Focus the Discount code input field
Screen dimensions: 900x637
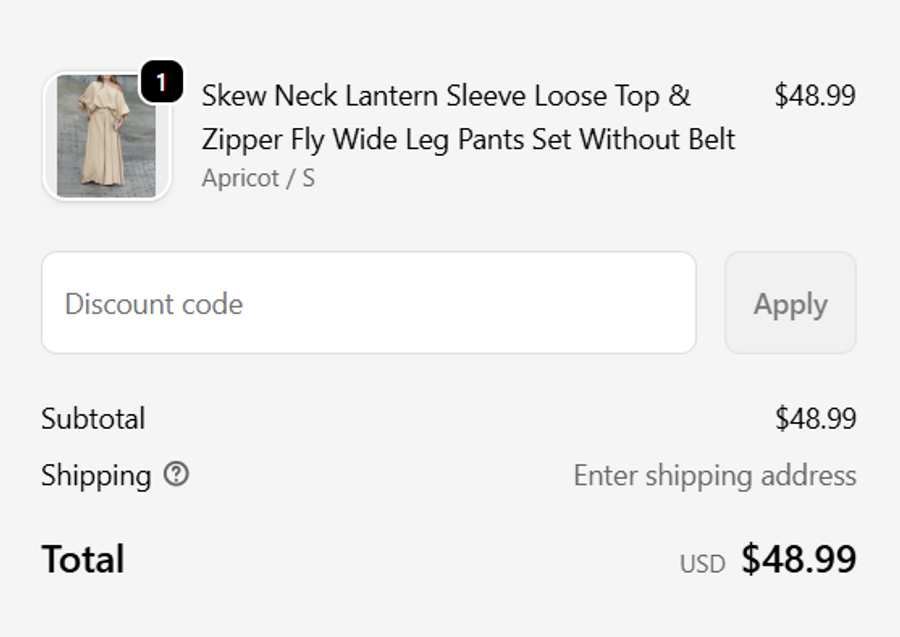(x=368, y=303)
